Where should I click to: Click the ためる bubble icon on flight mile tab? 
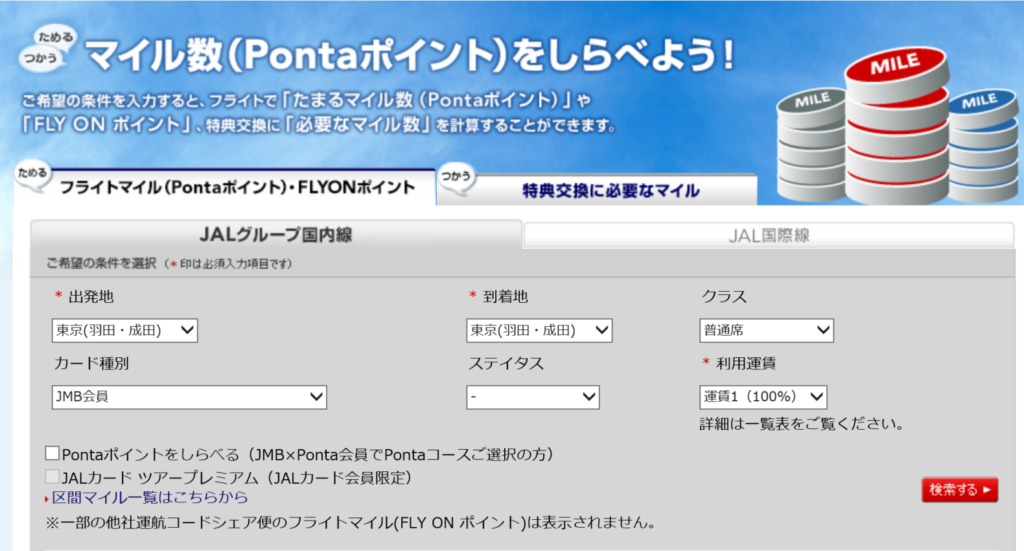(32, 174)
